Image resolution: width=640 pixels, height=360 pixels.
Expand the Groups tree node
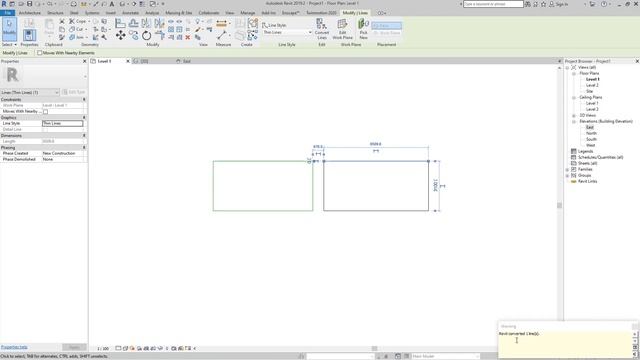(567, 176)
